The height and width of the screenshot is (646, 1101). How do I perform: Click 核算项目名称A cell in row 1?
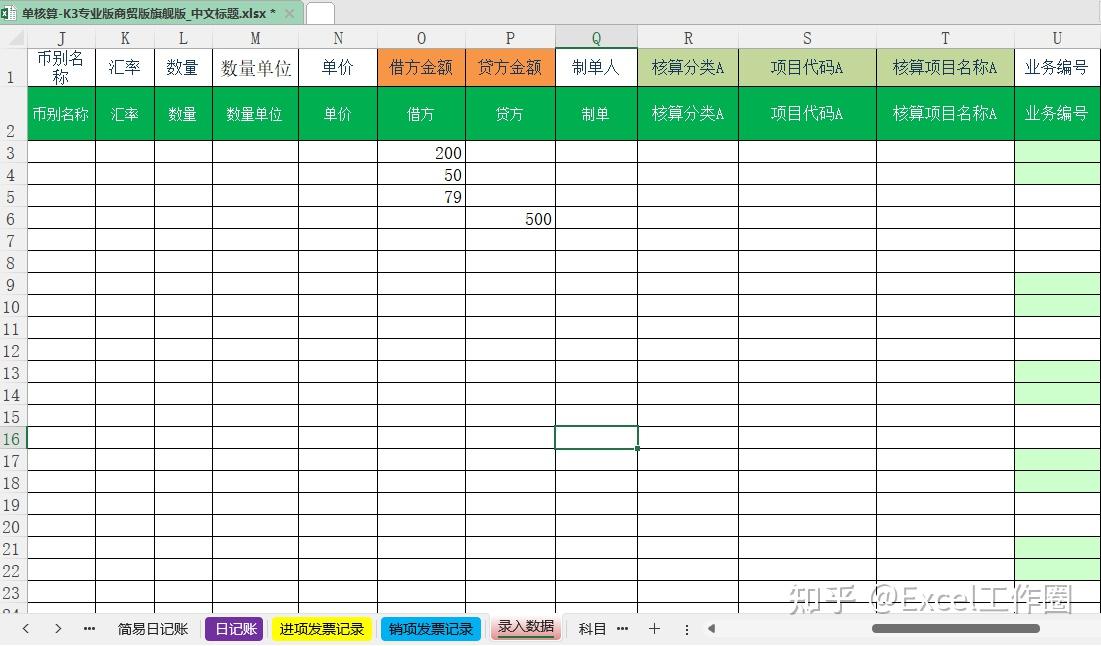(x=945, y=67)
